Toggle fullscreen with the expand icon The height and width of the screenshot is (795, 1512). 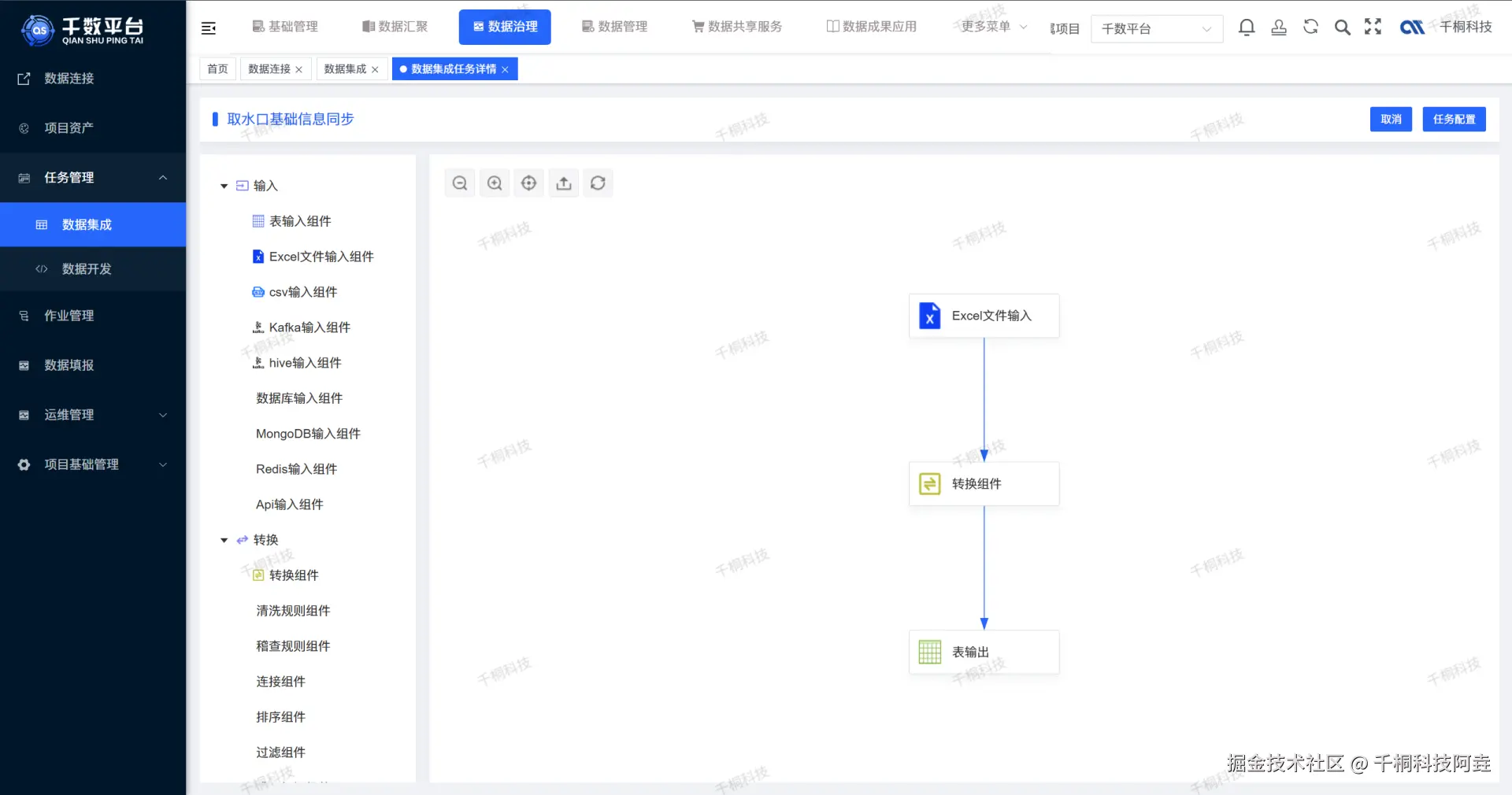pos(1373,27)
